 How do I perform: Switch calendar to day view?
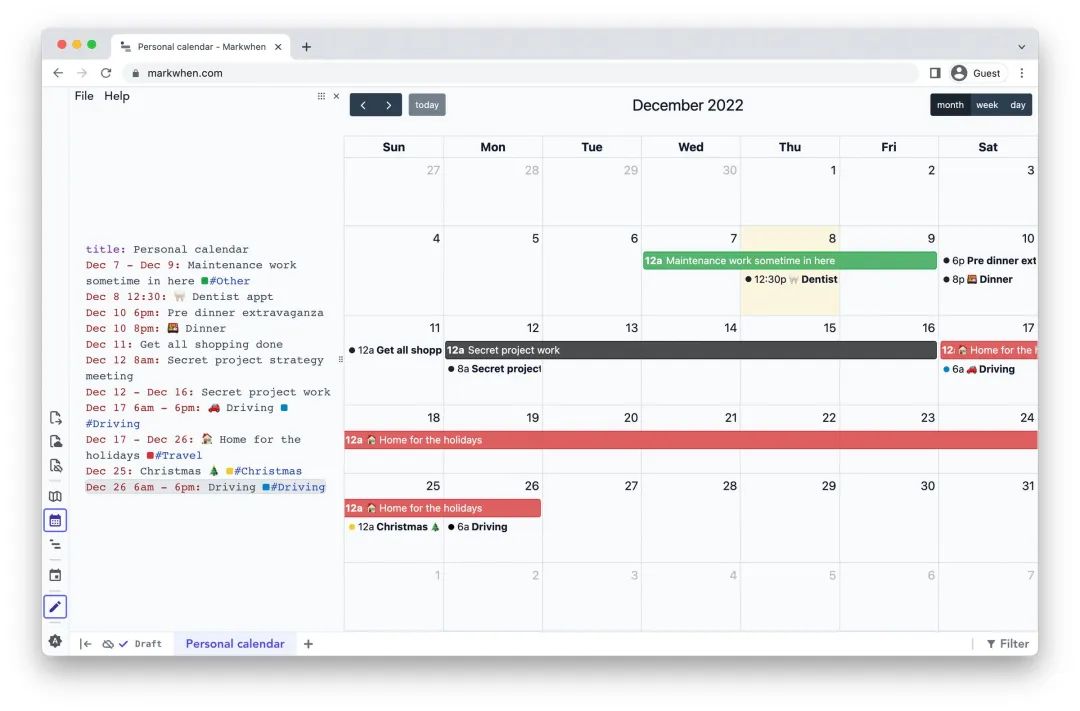[1017, 105]
